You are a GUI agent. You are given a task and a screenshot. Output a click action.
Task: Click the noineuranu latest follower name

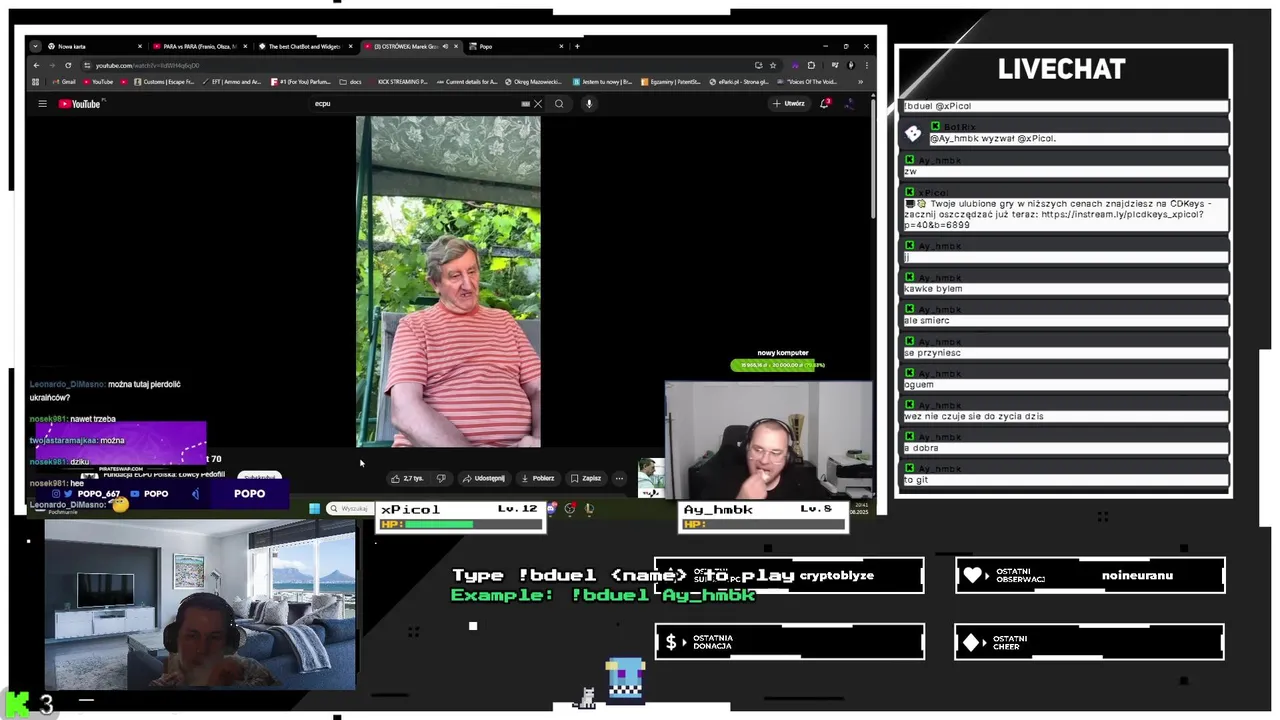coord(1137,575)
